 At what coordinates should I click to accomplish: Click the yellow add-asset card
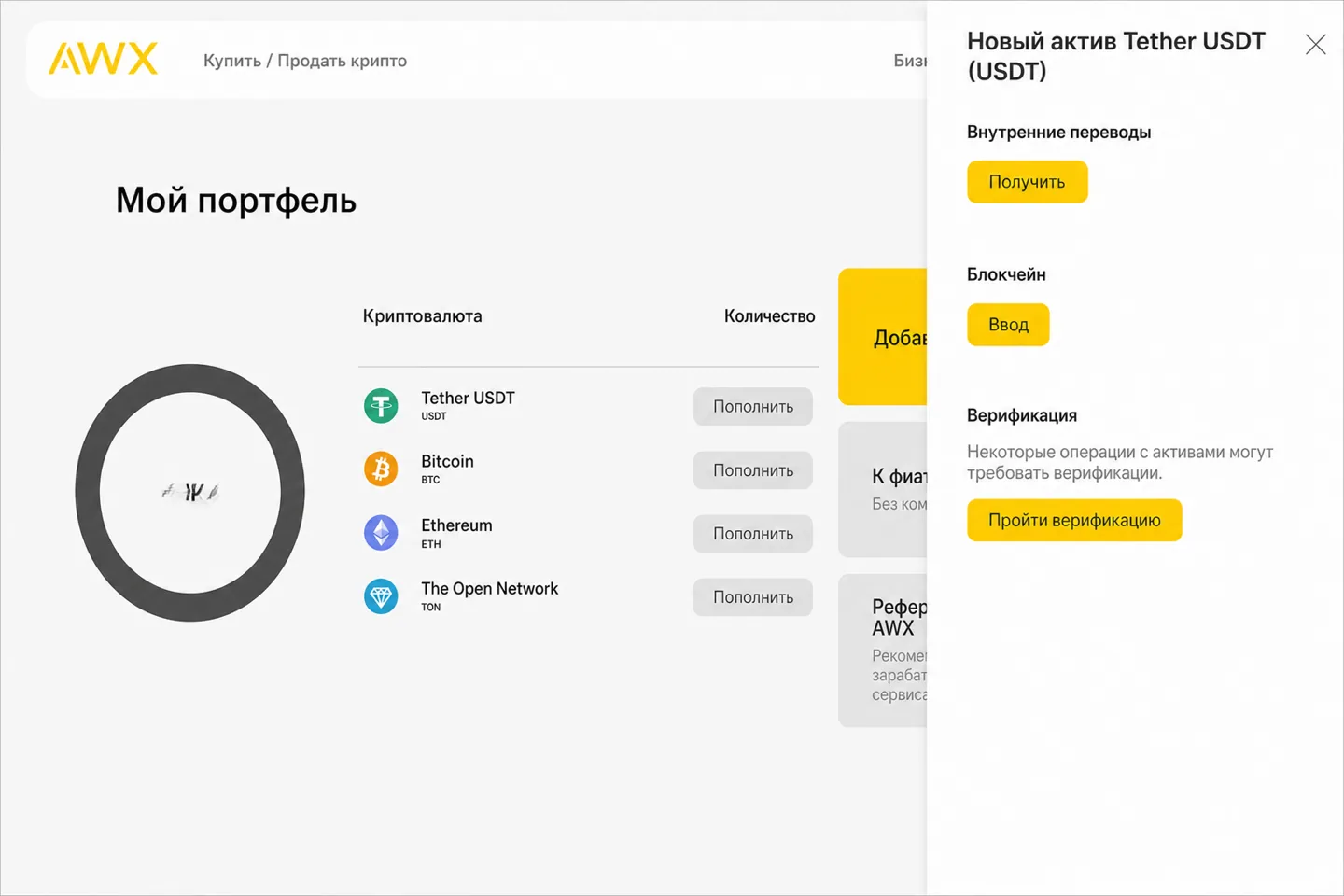[x=883, y=337]
